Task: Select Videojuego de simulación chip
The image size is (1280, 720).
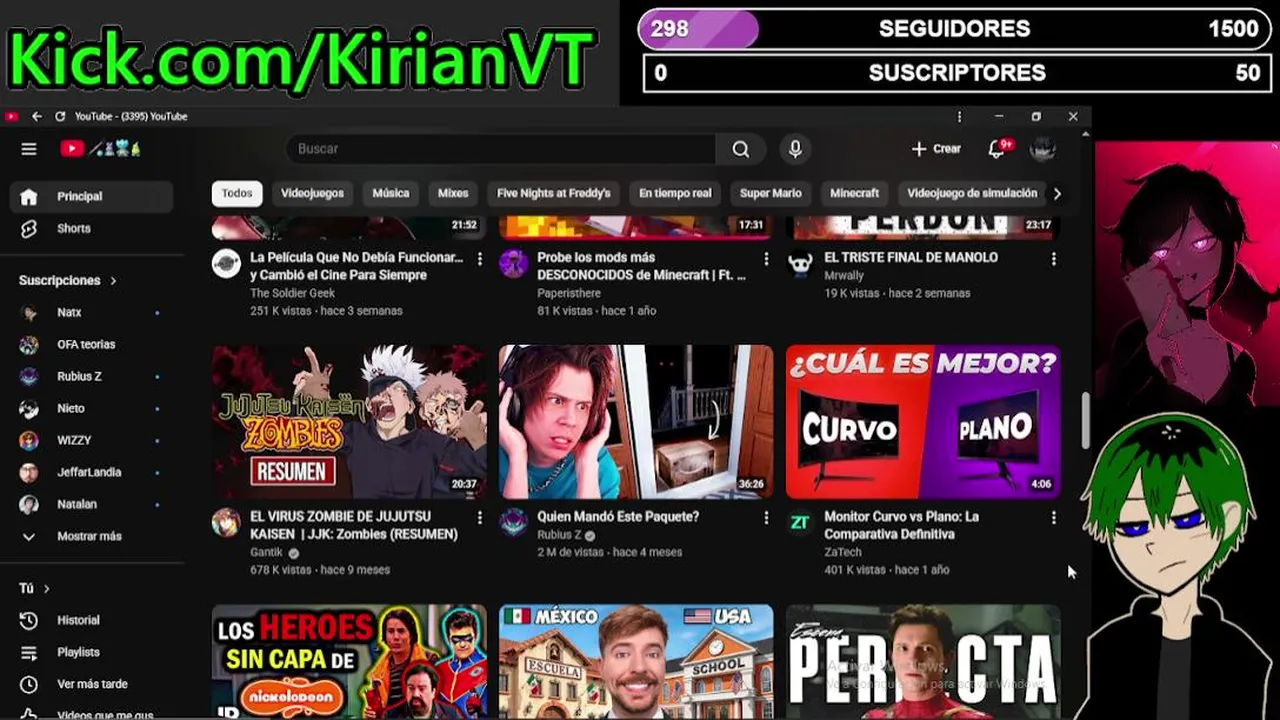Action: click(972, 193)
